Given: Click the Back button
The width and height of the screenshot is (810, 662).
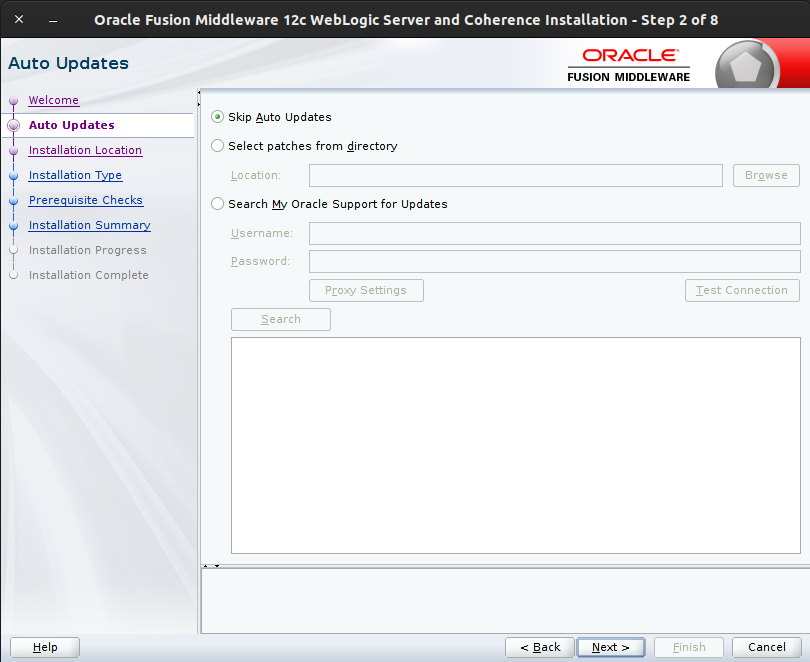Looking at the screenshot, I should (x=540, y=647).
